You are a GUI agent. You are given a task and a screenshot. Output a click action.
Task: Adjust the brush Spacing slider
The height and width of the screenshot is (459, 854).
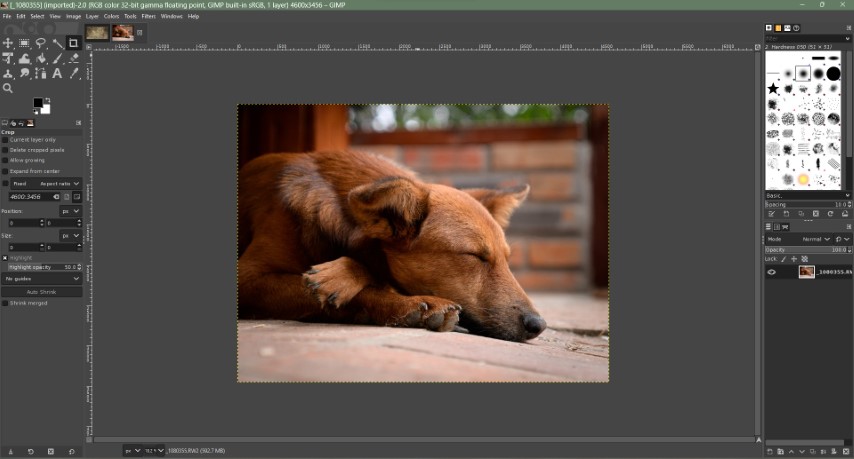808,205
